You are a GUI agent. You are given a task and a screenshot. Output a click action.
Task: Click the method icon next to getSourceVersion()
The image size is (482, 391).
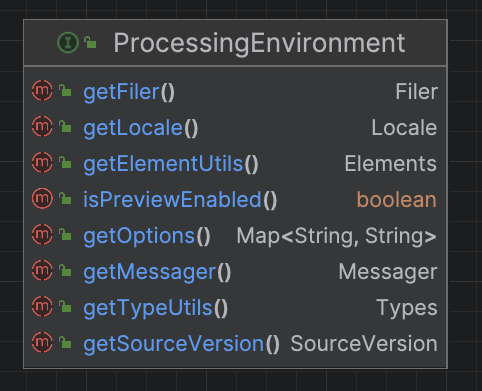pyautogui.click(x=42, y=343)
